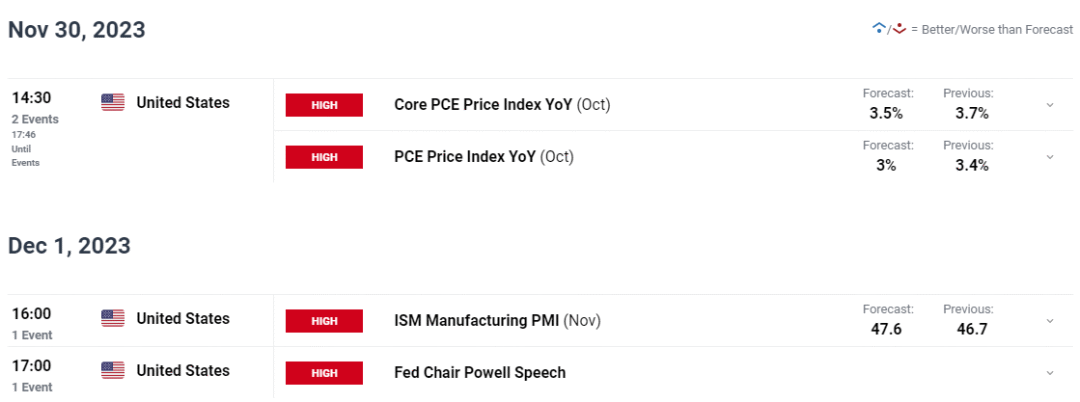Click the US flag in the 14:30 row
1080x402 pixels.
[x=113, y=103]
